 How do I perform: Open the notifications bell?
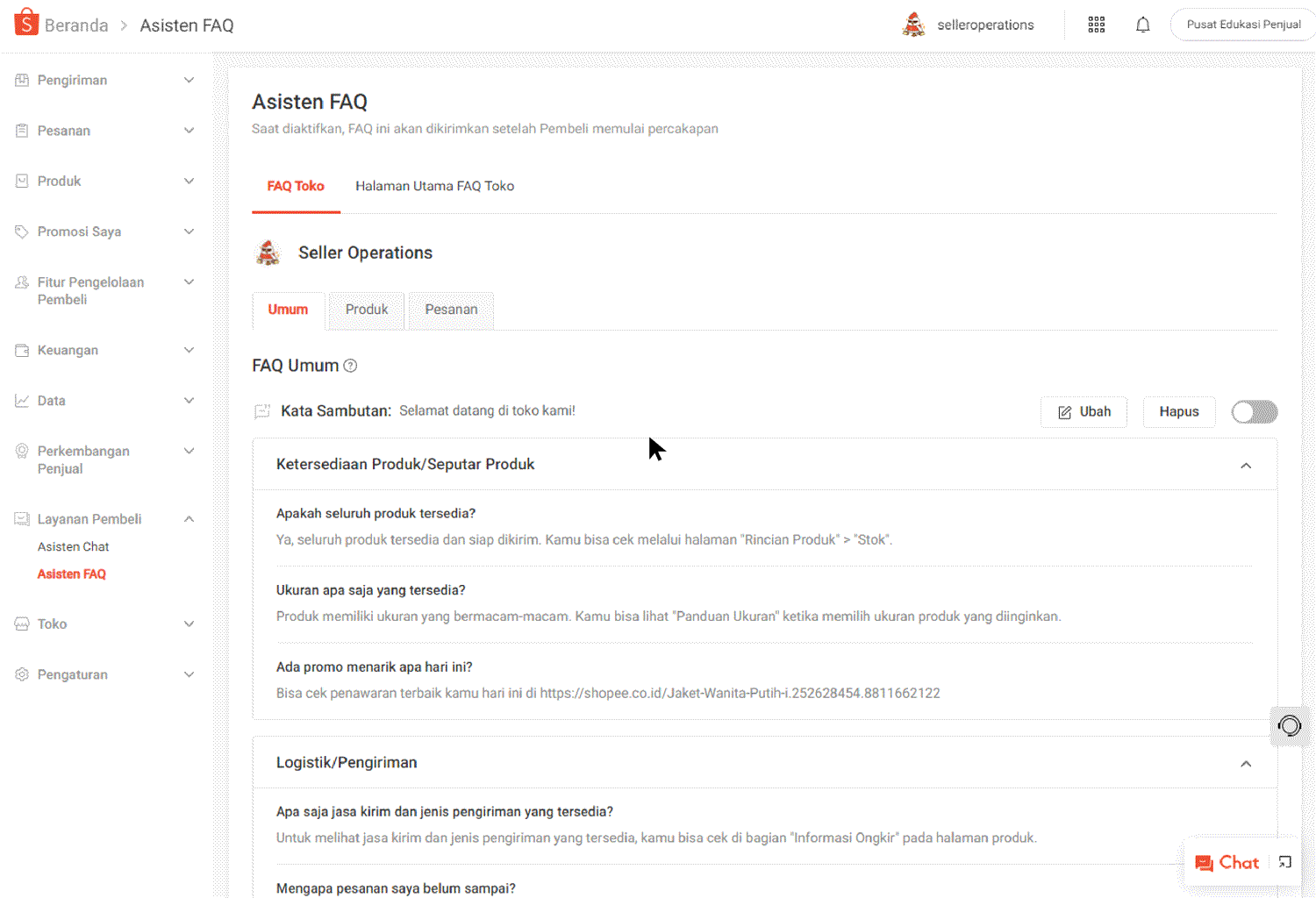(x=1143, y=25)
